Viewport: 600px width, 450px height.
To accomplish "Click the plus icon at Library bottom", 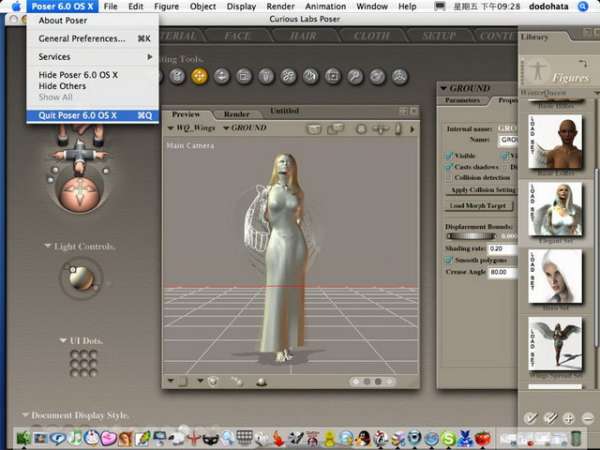I will pos(569,418).
